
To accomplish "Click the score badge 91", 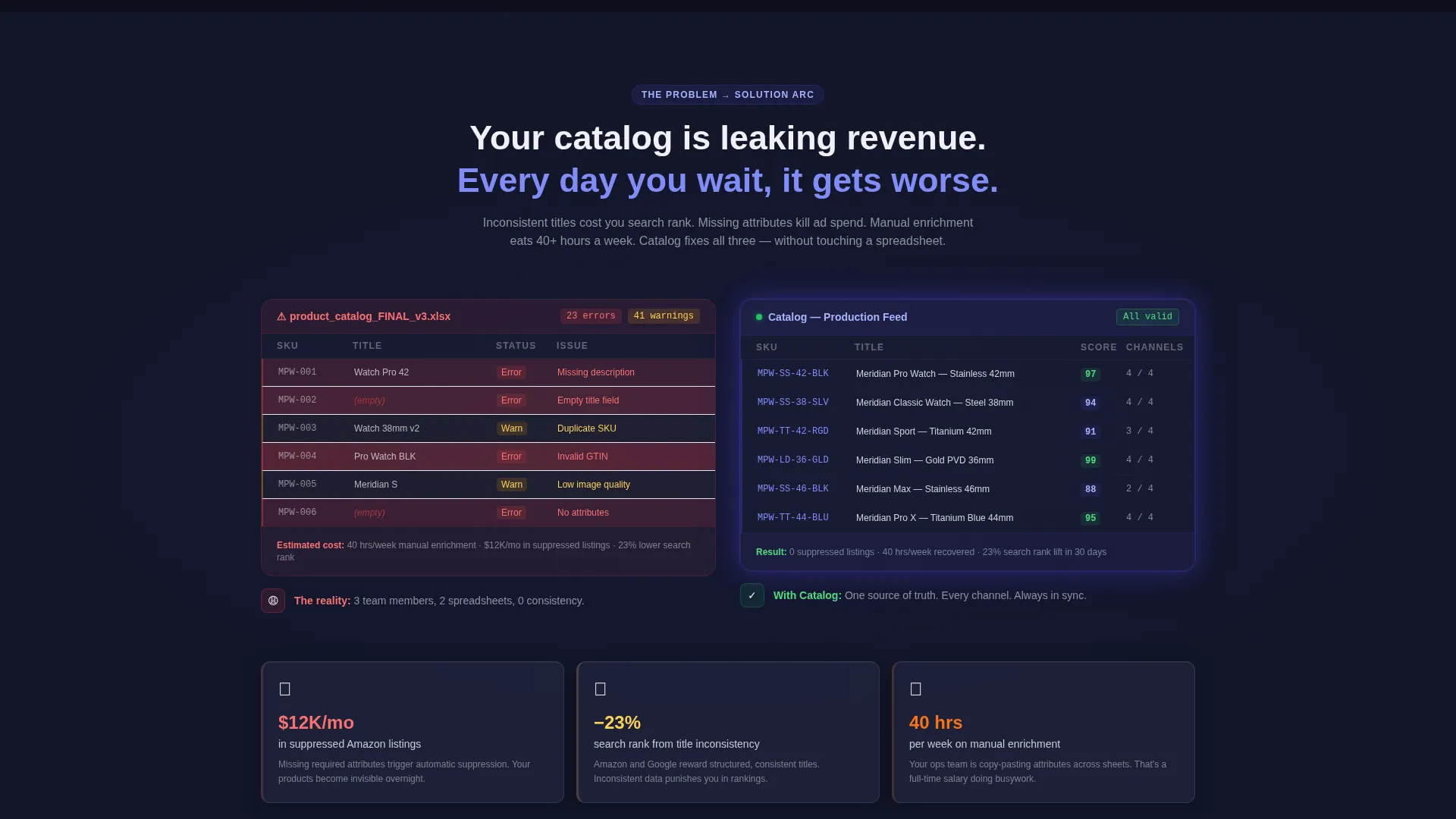I will tap(1090, 431).
